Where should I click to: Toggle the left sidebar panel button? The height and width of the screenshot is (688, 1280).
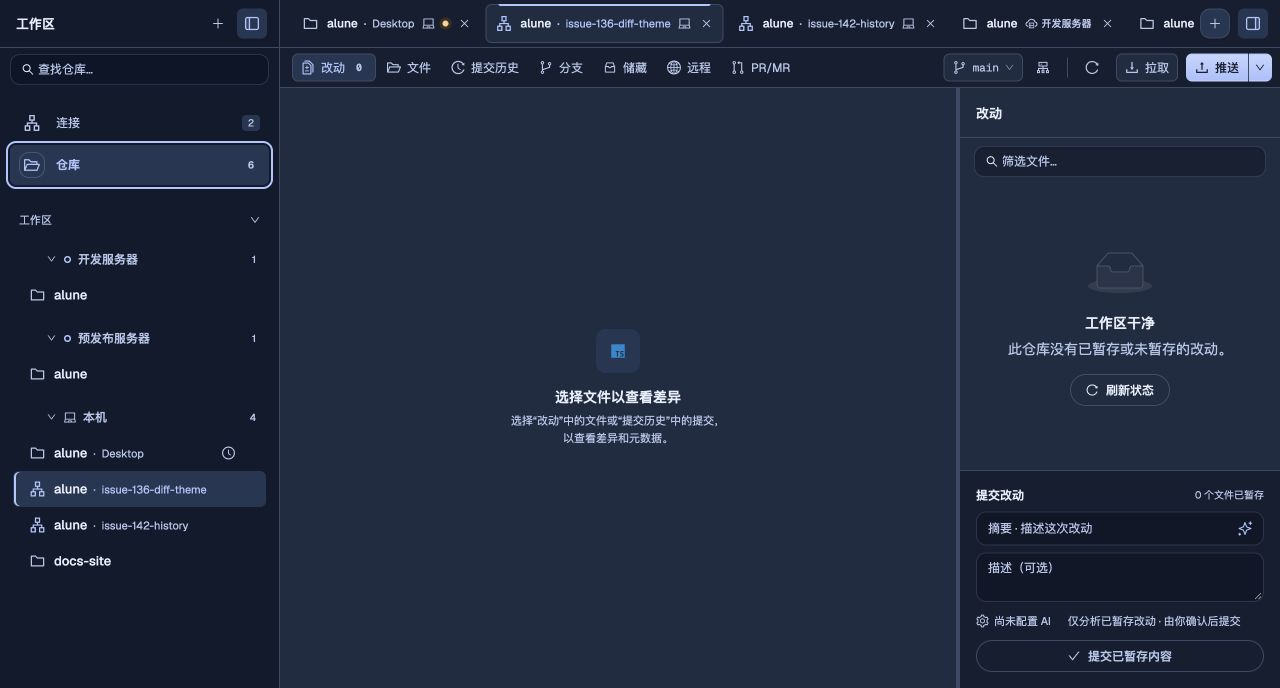252,23
